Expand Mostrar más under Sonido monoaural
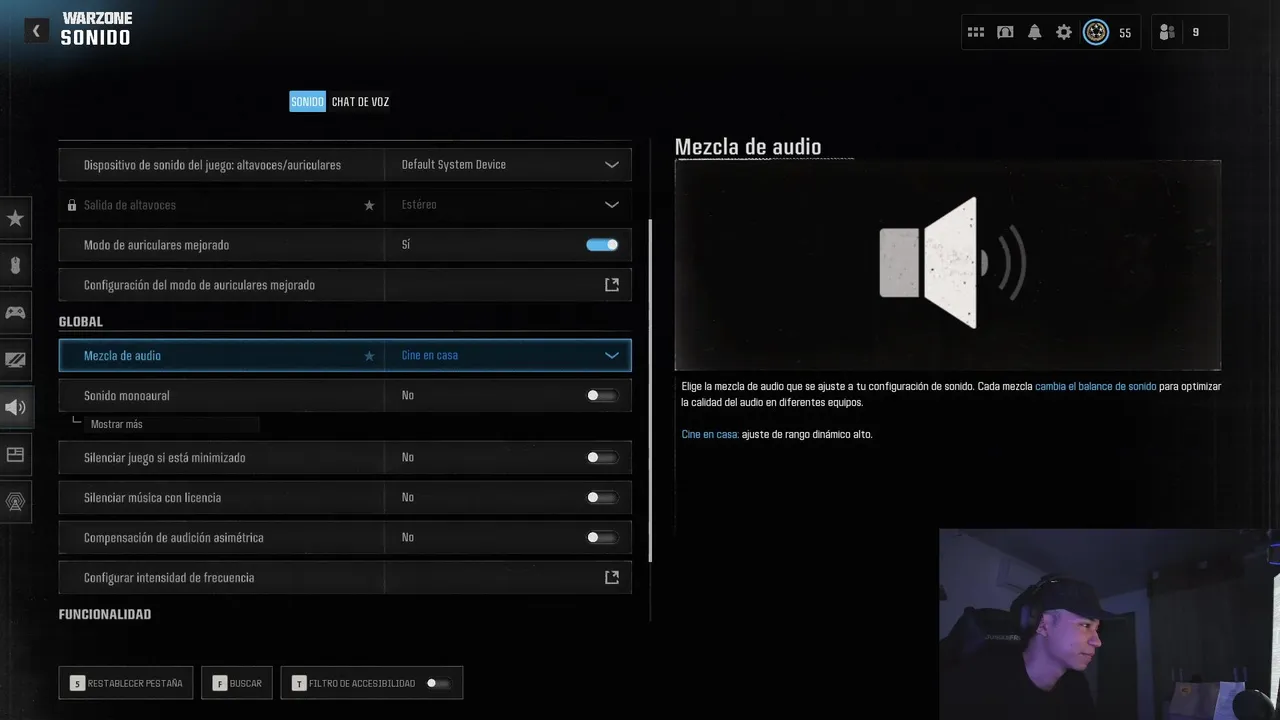Viewport: 1280px width, 720px height. [x=116, y=424]
